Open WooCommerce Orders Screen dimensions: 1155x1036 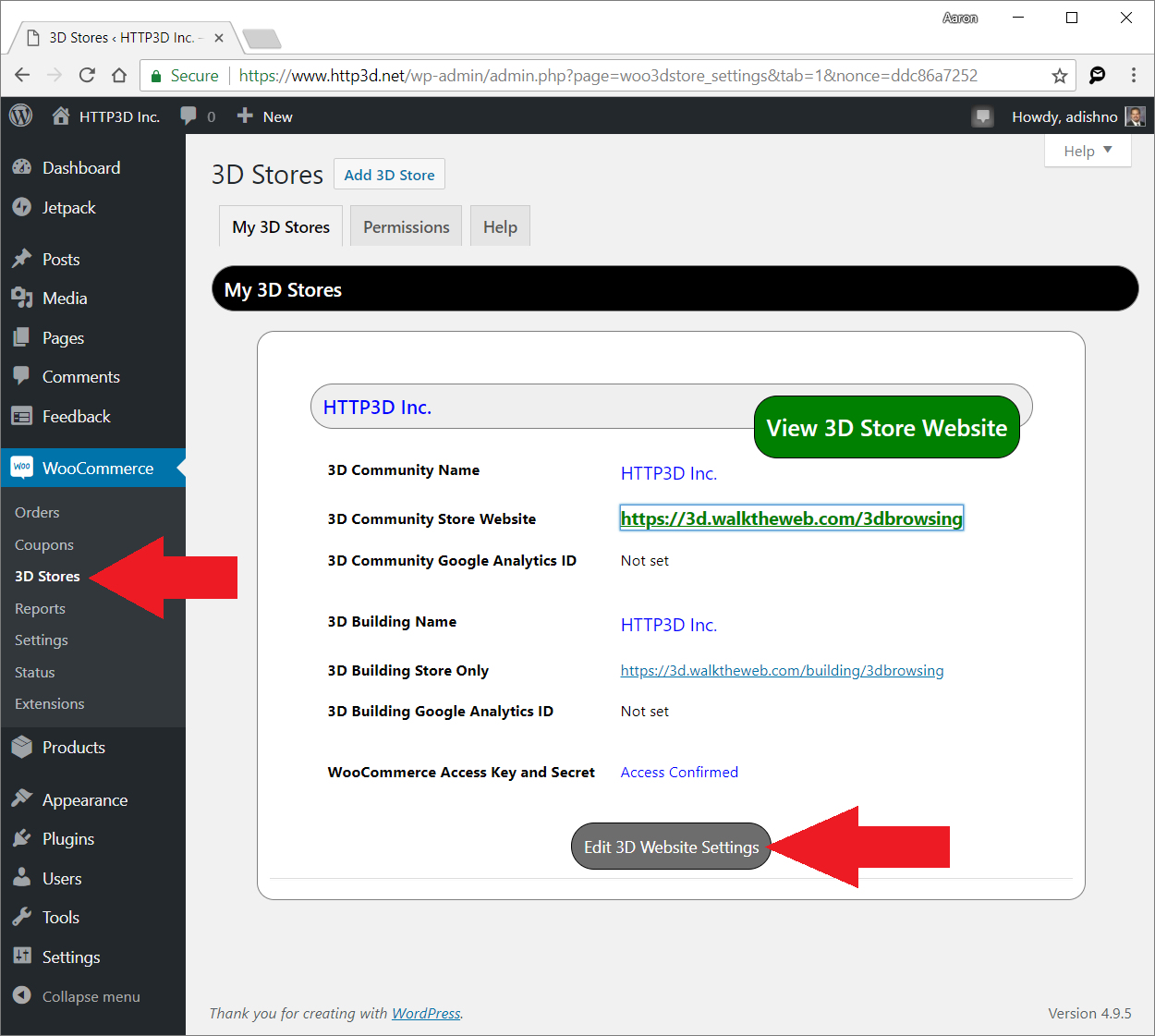37,512
